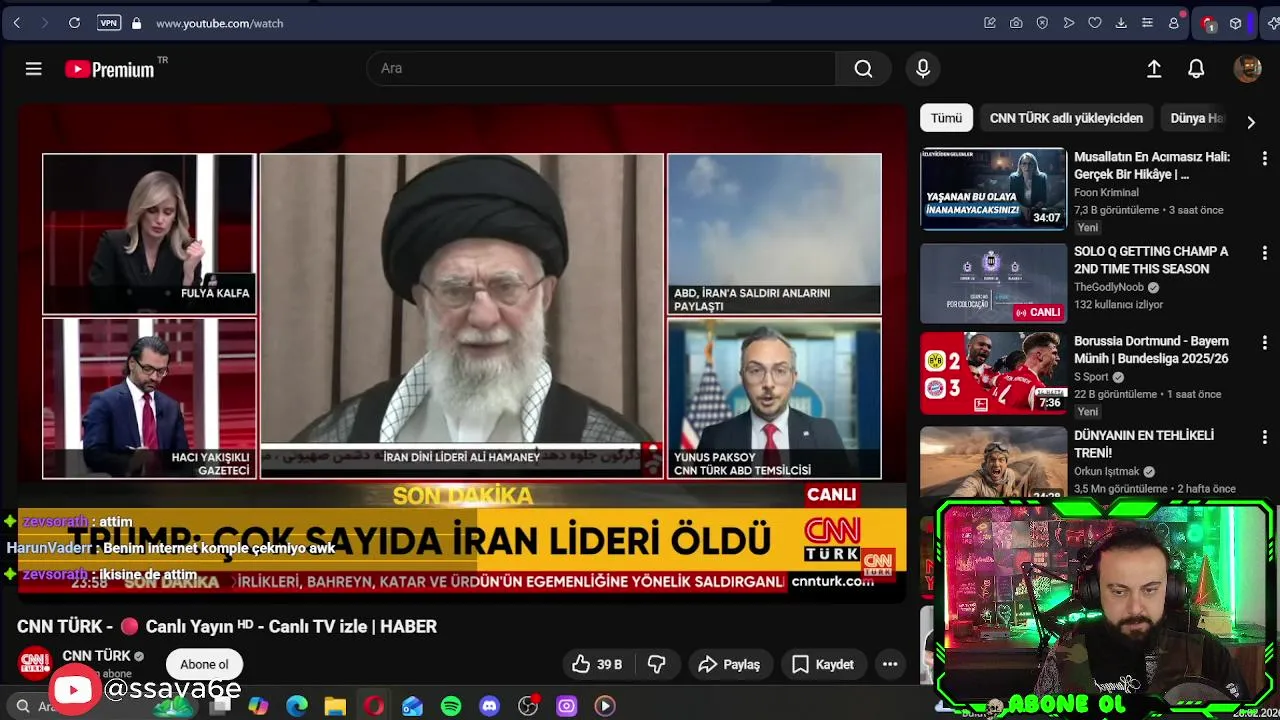Click the CNN TÜRK channel avatar below video
1280x720 pixels.
coord(35,664)
